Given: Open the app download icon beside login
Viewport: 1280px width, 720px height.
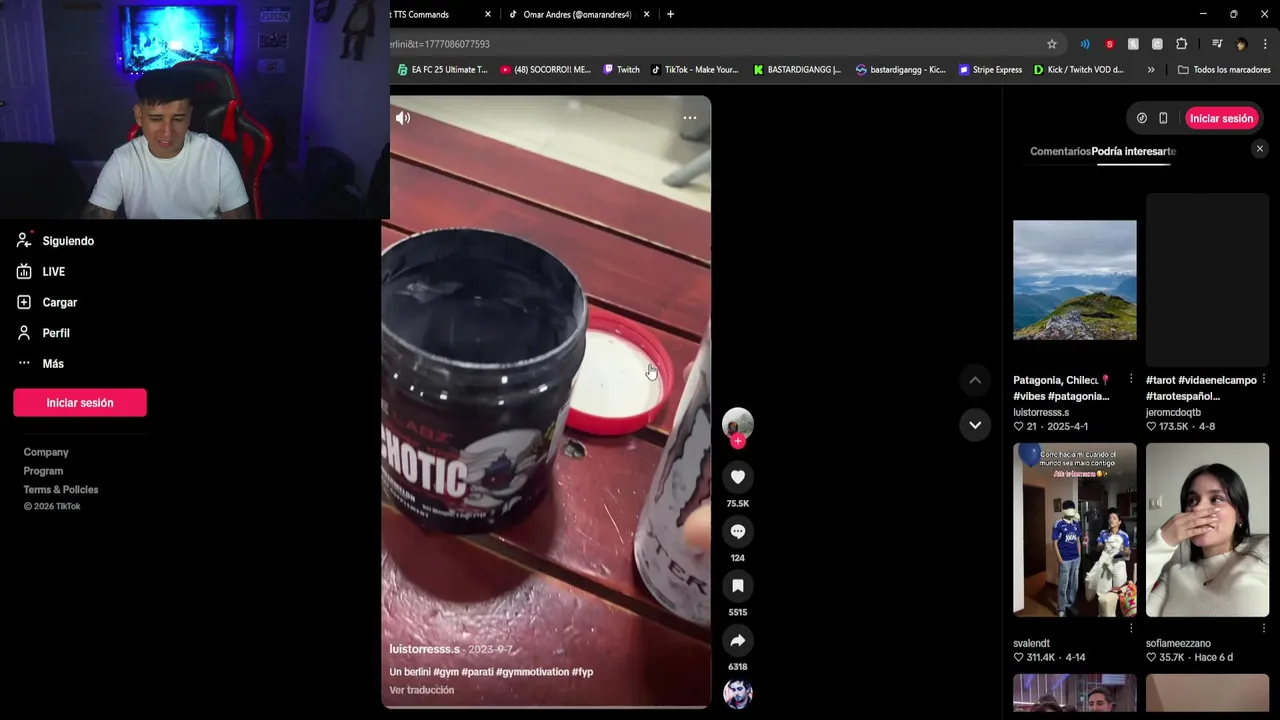Looking at the screenshot, I should pyautogui.click(x=1142, y=118).
